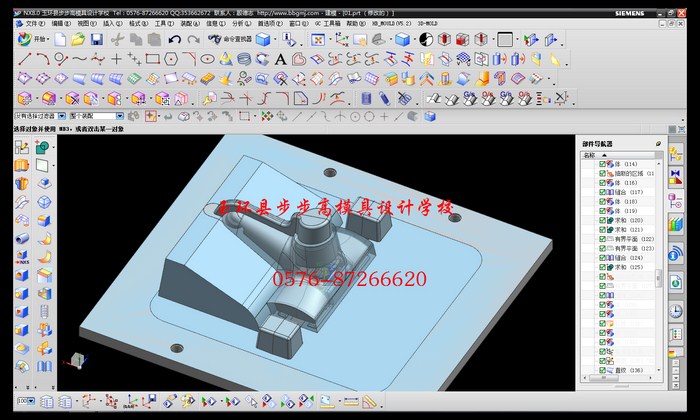Open the 文件 (File) menu
Viewport: 700px width, 420px height.
point(34,22)
